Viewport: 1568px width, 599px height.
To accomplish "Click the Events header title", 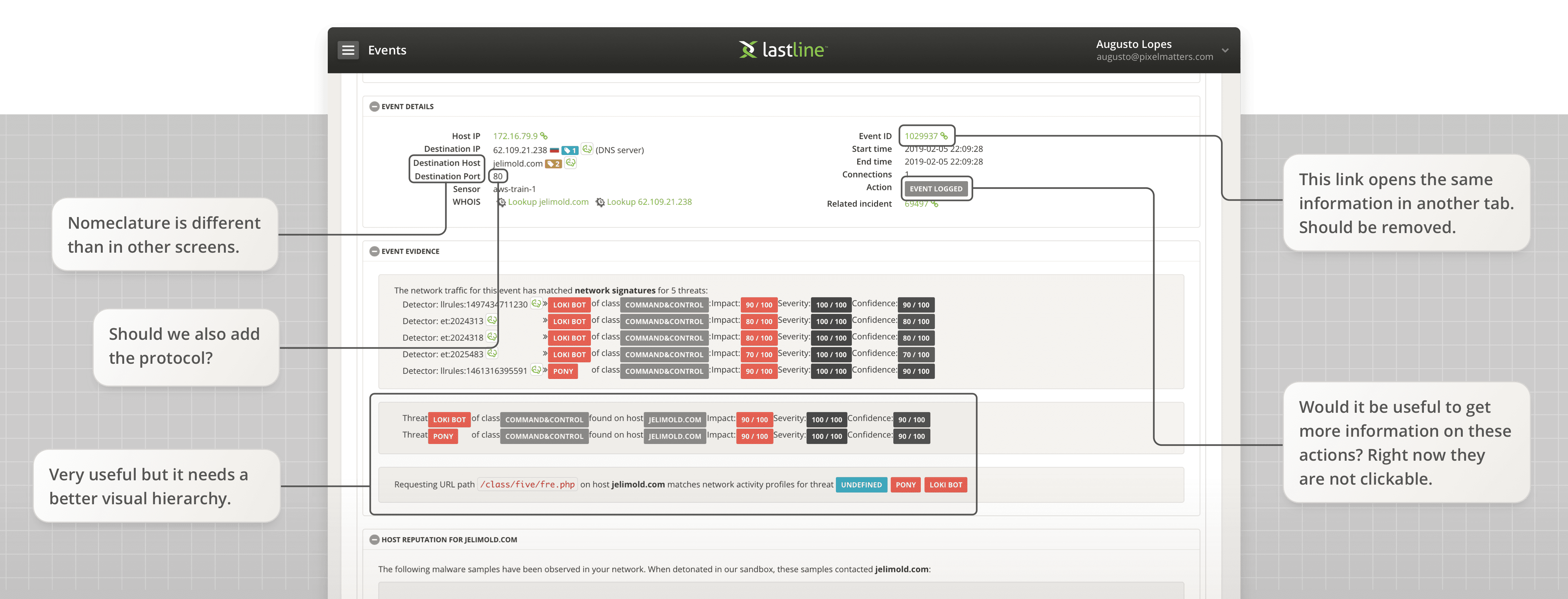I will click(x=387, y=50).
